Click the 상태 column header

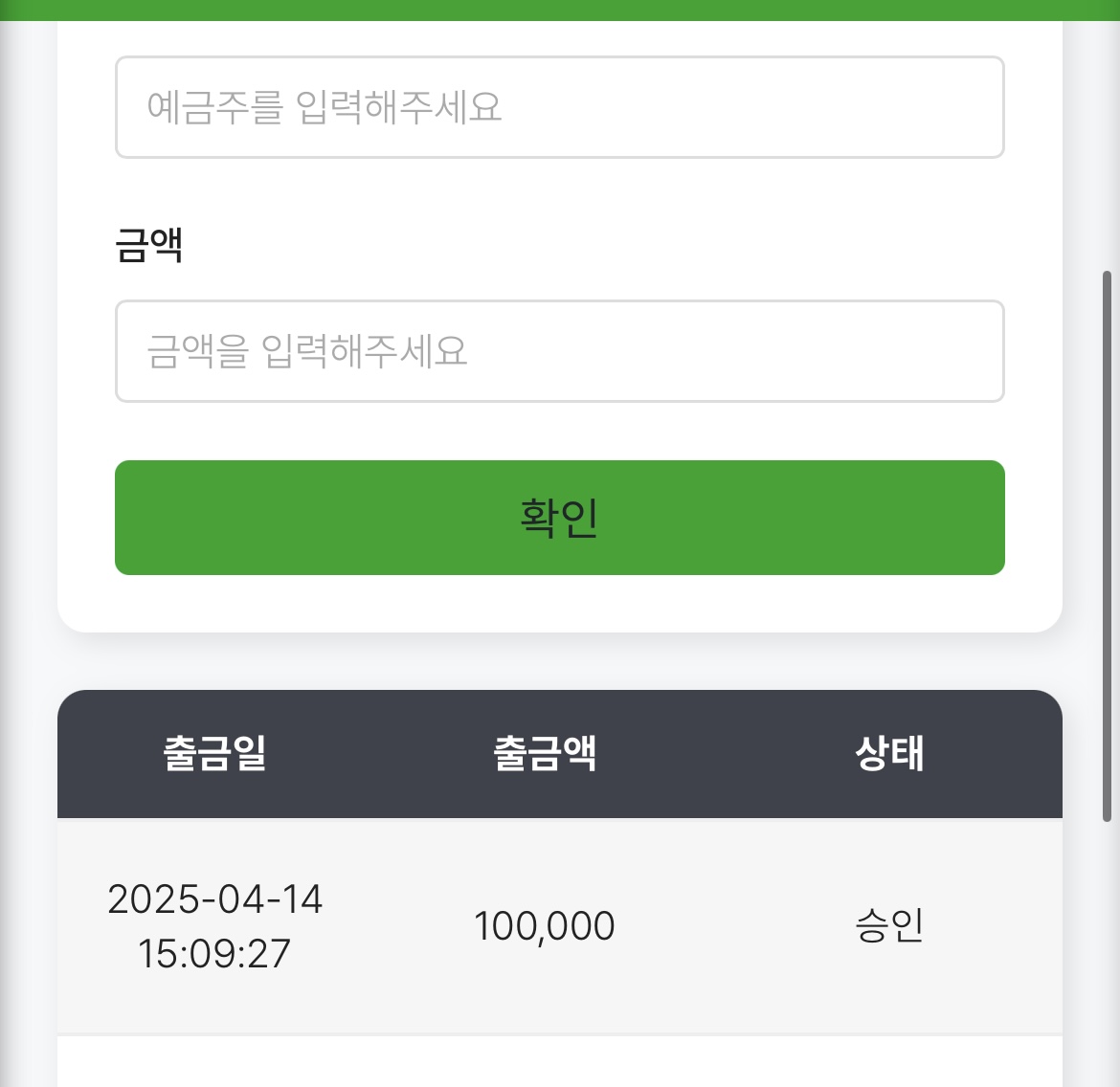(889, 754)
